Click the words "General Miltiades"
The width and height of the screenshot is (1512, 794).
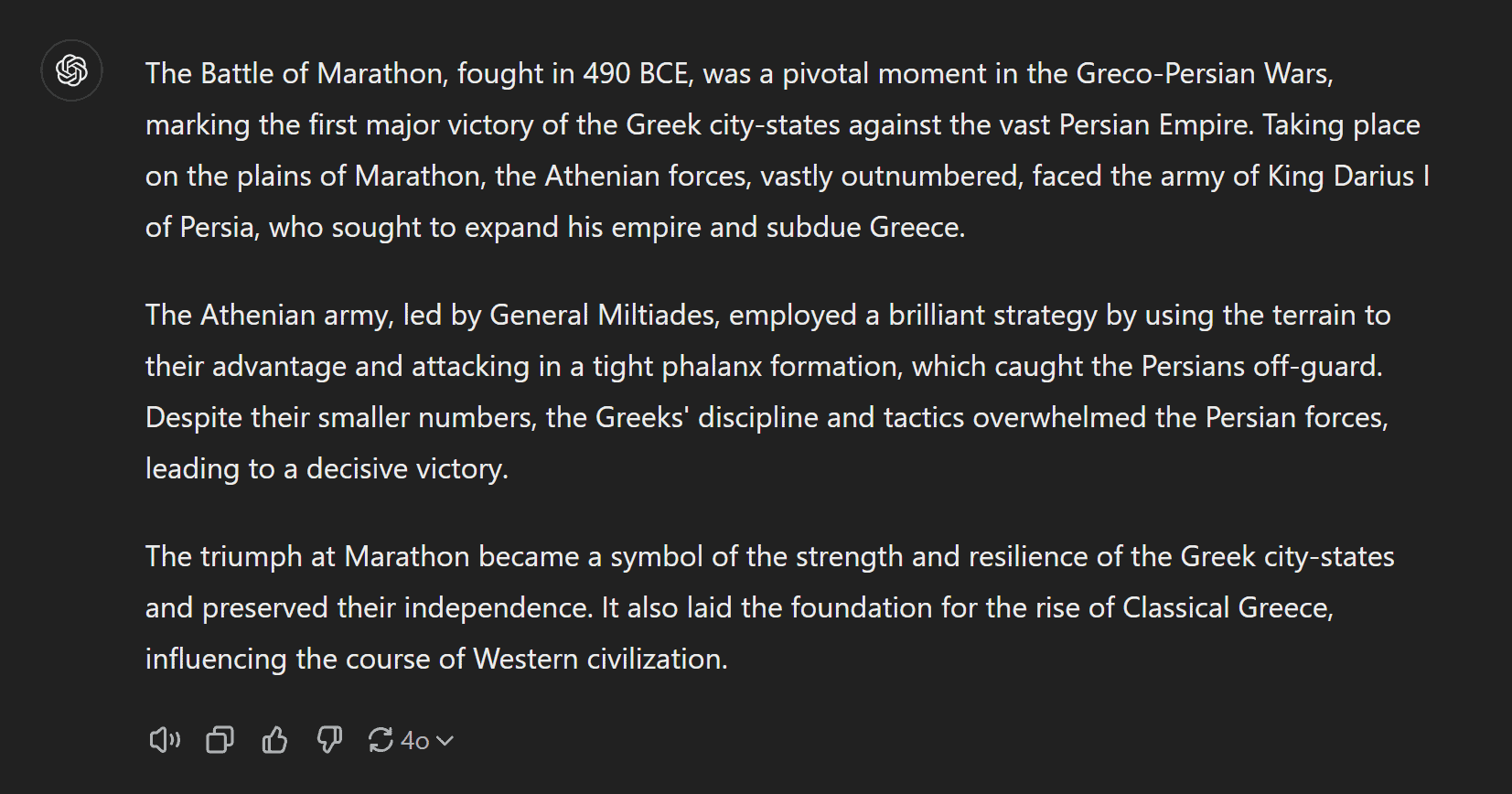[603, 315]
